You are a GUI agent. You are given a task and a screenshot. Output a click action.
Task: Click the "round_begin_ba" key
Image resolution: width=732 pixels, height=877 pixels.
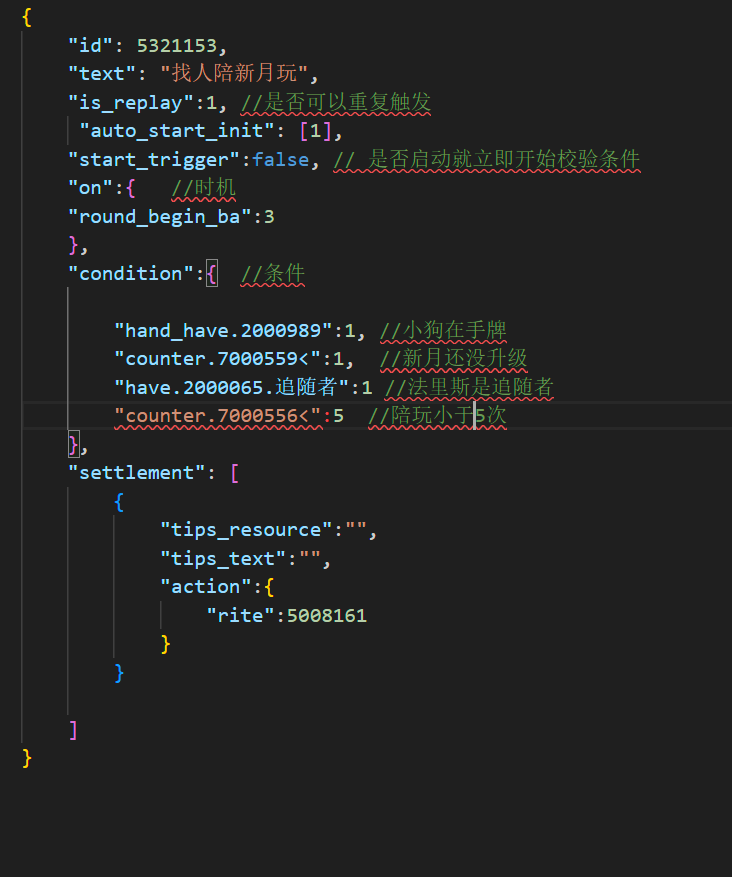pyautogui.click(x=157, y=216)
